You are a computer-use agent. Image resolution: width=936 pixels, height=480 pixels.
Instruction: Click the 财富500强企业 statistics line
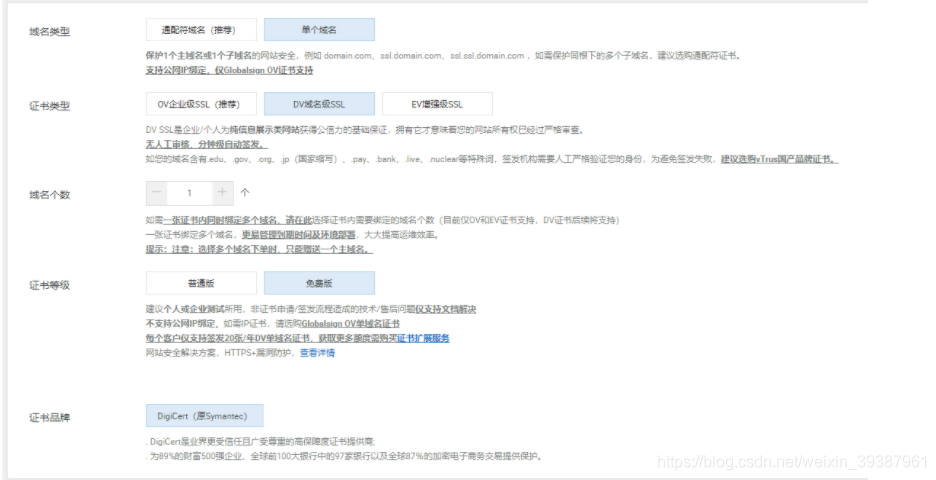(x=344, y=456)
